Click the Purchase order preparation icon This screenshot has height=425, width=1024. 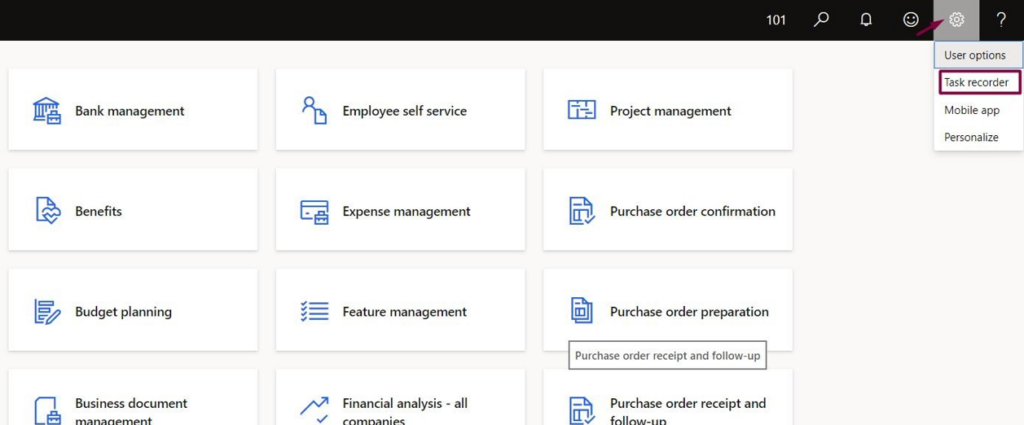(581, 311)
